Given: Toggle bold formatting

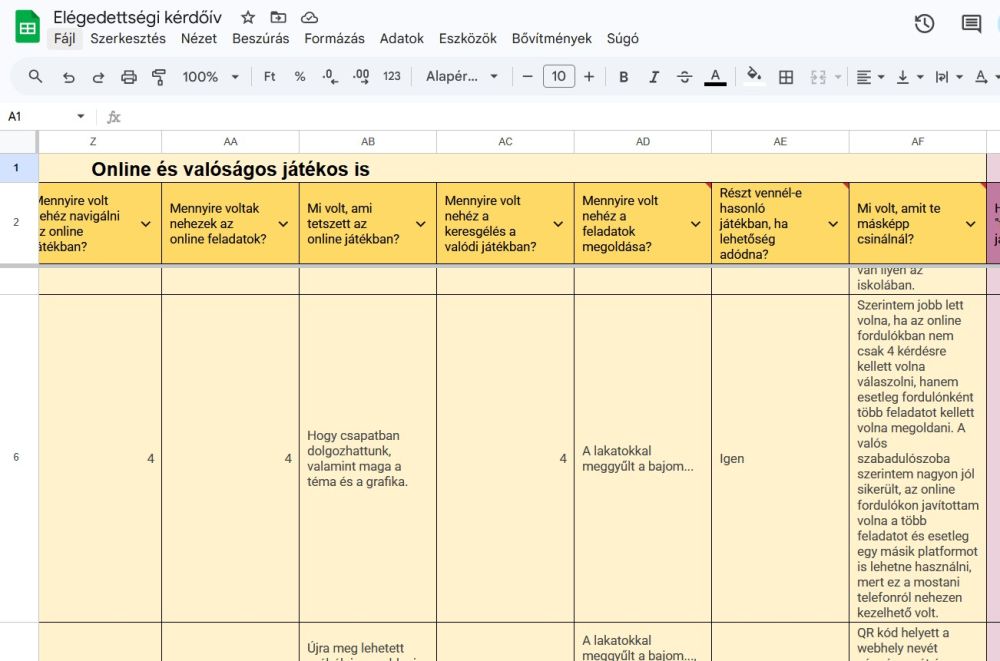Looking at the screenshot, I should (624, 77).
